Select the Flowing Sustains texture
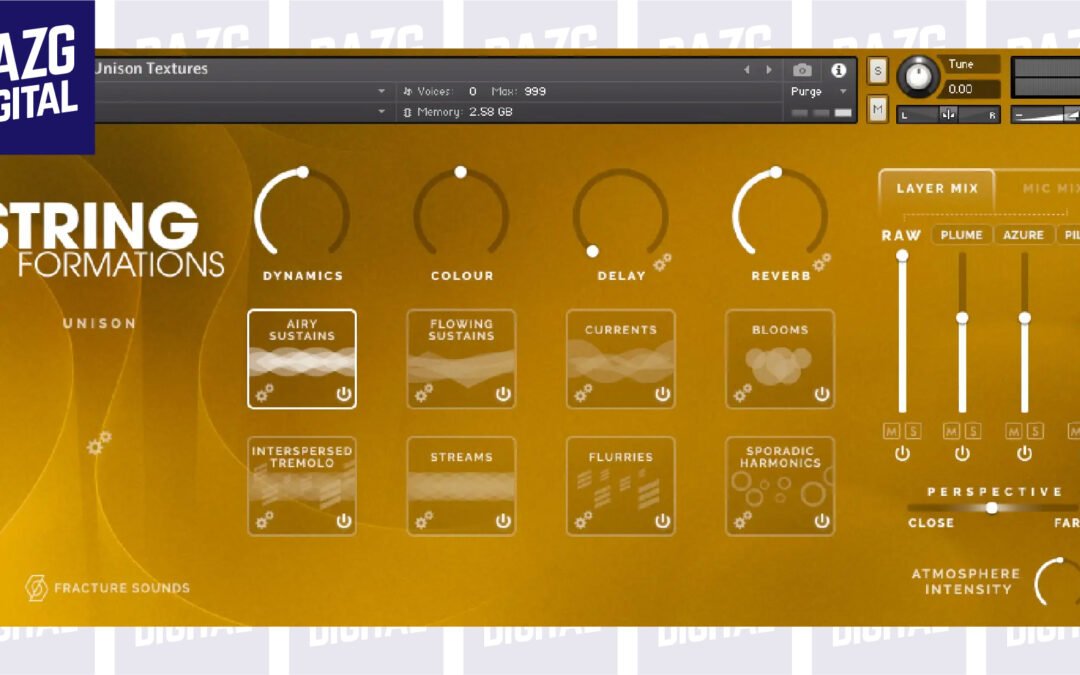 (x=461, y=359)
